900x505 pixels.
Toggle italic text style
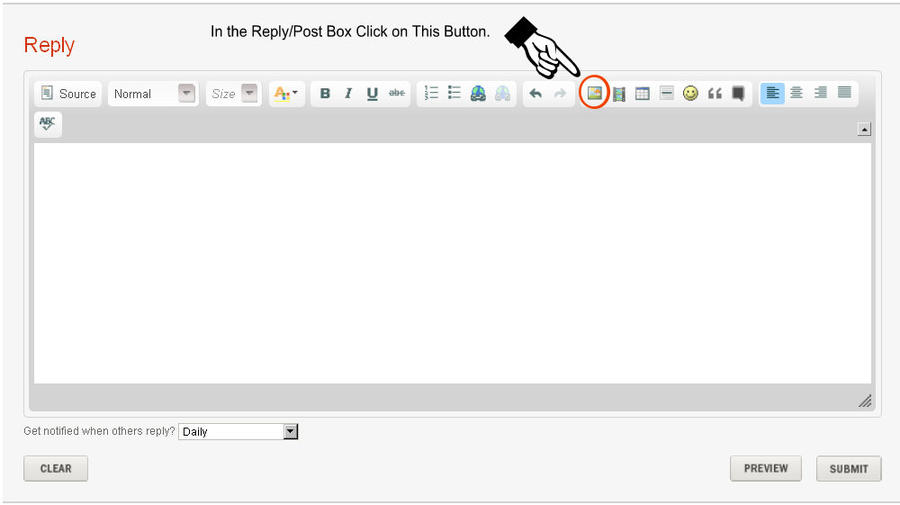348,93
